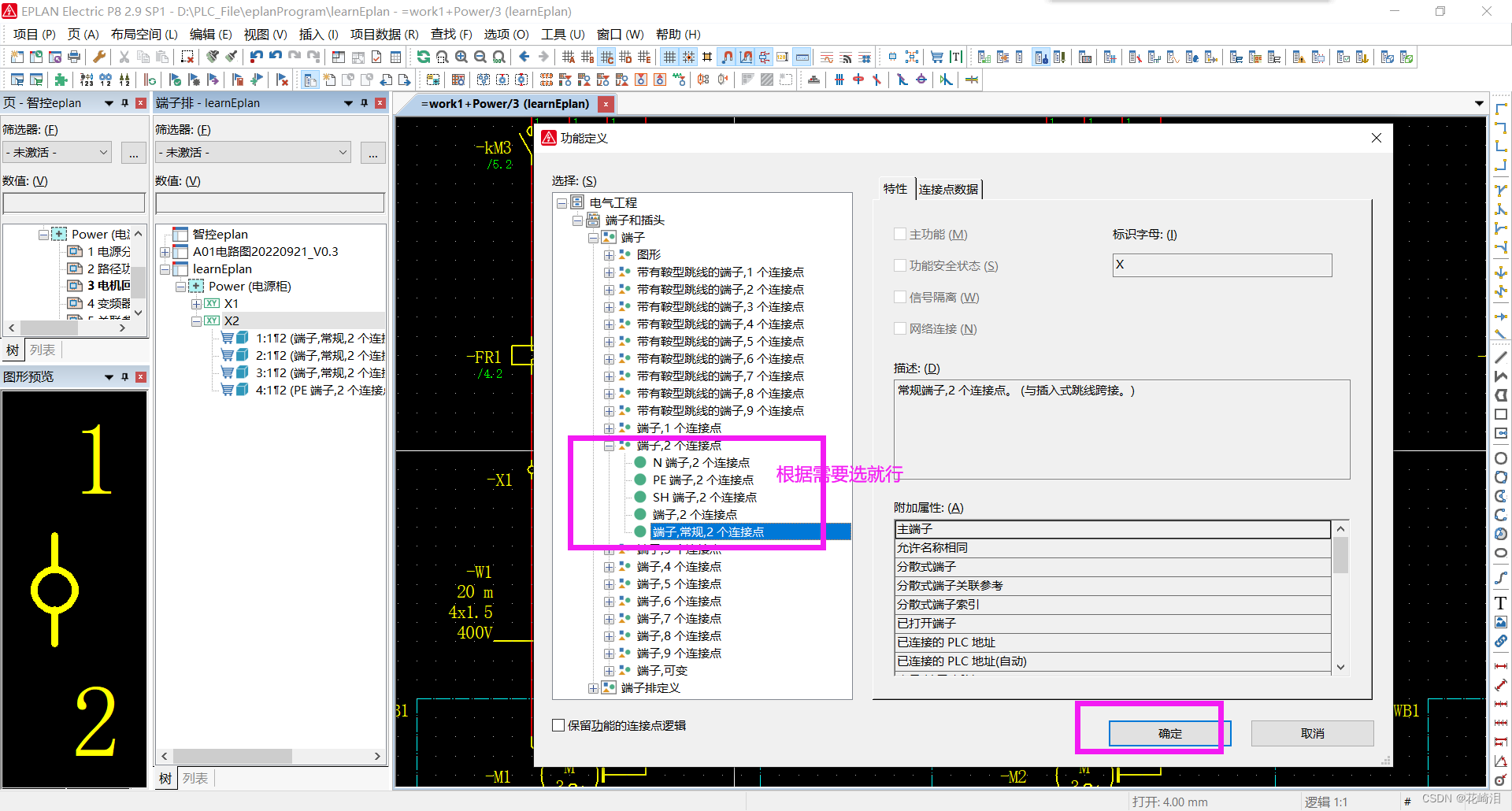This screenshot has width=1512, height=811.
Task: Collapse the 电气工程 root node
Action: (561, 202)
